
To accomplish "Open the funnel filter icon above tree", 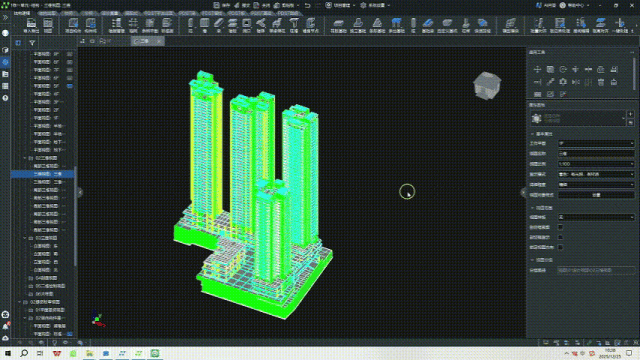I will click(x=32, y=42).
